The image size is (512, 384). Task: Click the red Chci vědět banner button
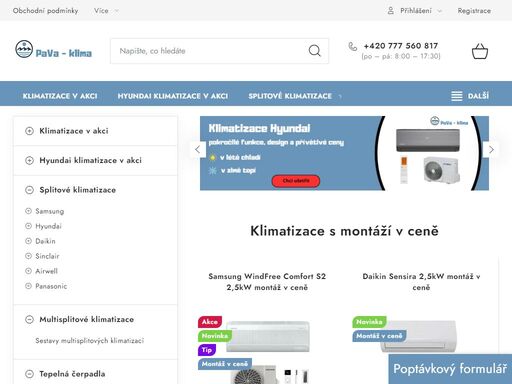[296, 181]
